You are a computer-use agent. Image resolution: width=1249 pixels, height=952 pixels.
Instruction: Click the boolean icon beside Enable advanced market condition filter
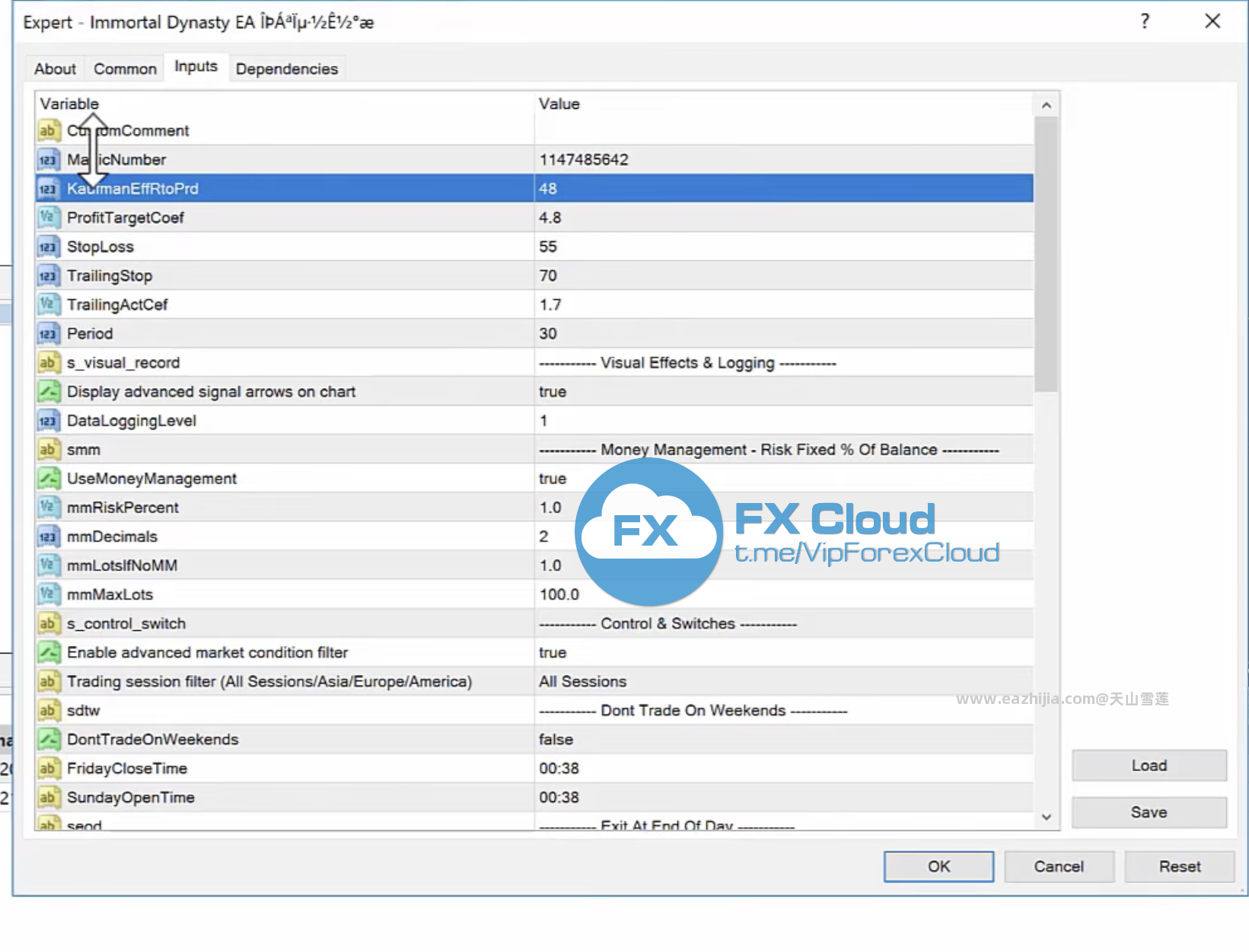(x=48, y=653)
